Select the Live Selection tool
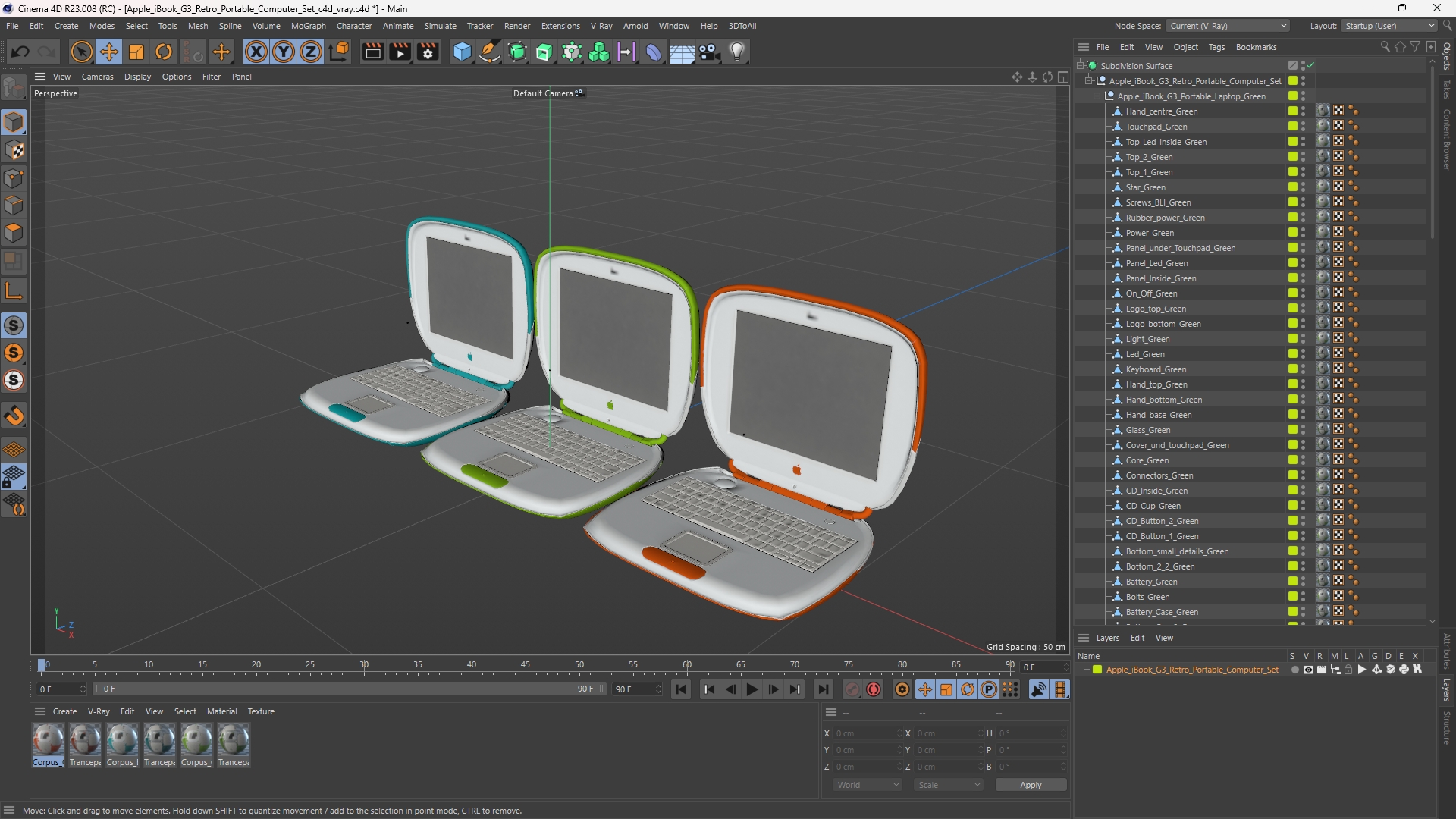 pyautogui.click(x=81, y=52)
